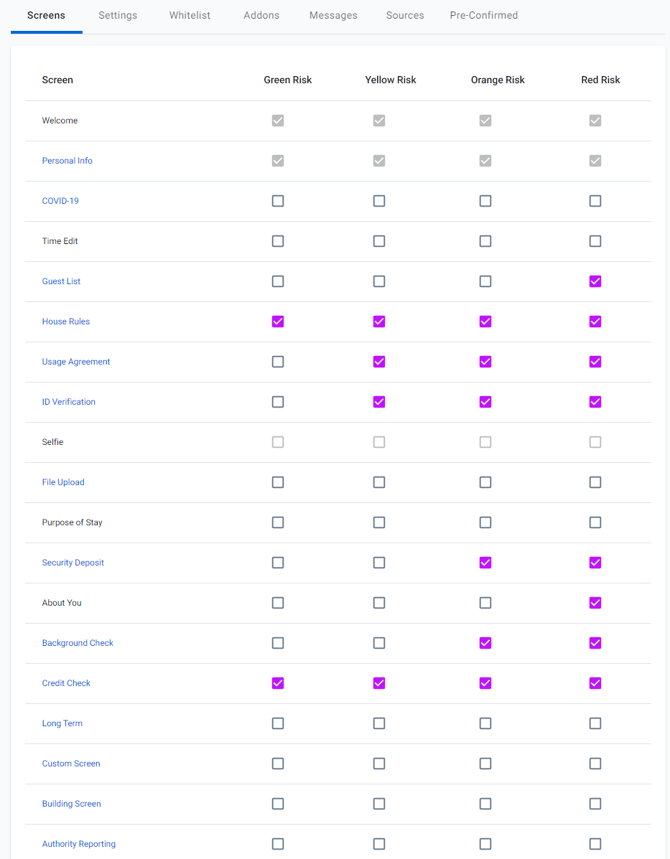The image size is (670, 859).
Task: Uncheck House Rules Green Risk checkbox
Action: point(278,321)
